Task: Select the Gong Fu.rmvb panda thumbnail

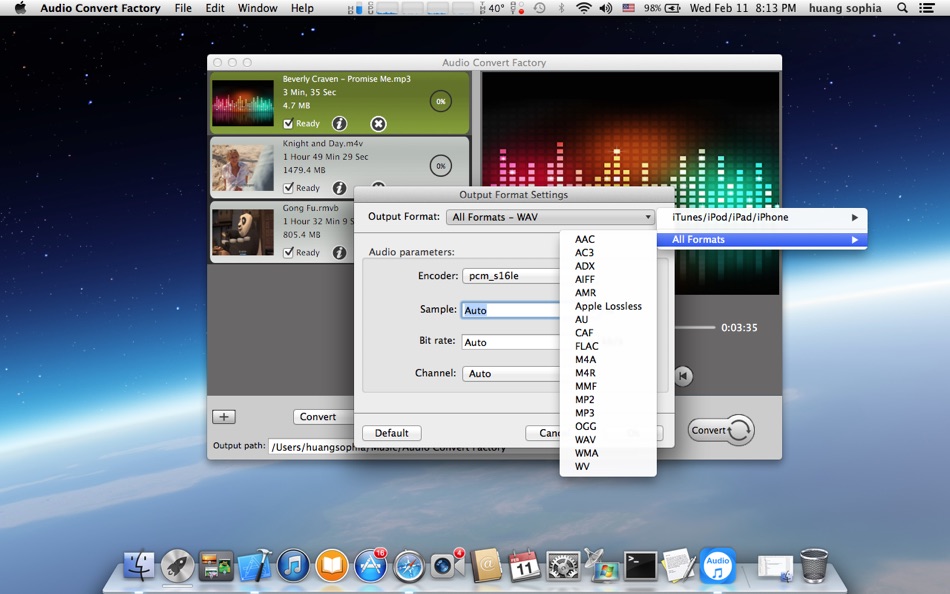Action: pos(243,232)
